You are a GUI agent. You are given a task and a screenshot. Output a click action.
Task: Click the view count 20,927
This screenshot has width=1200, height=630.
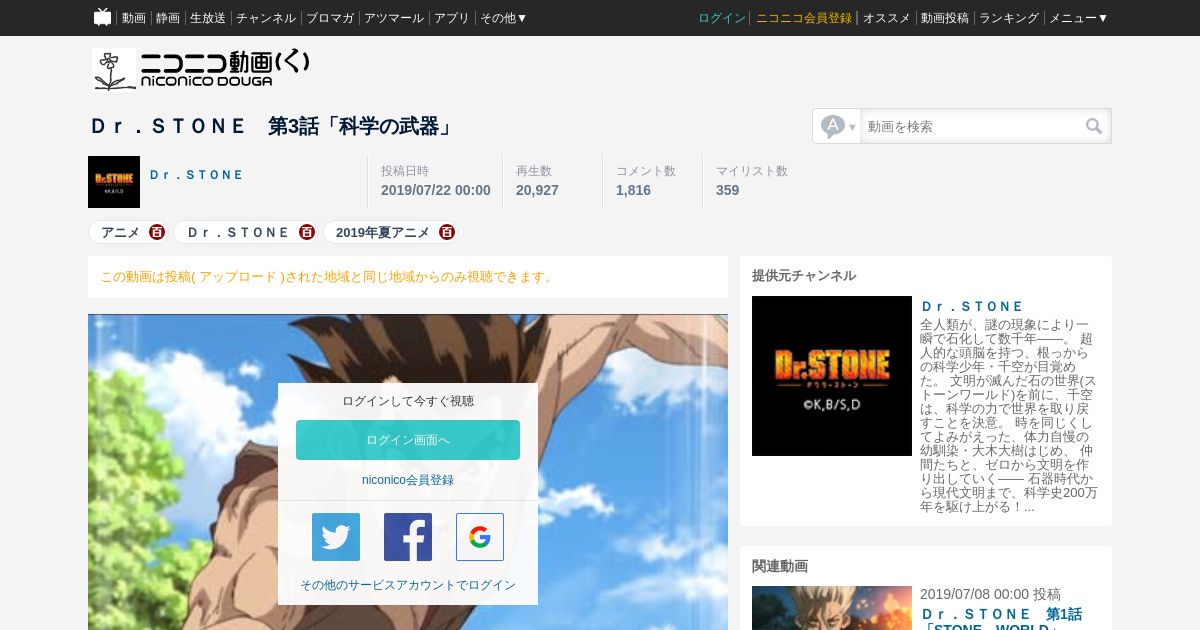pos(537,190)
